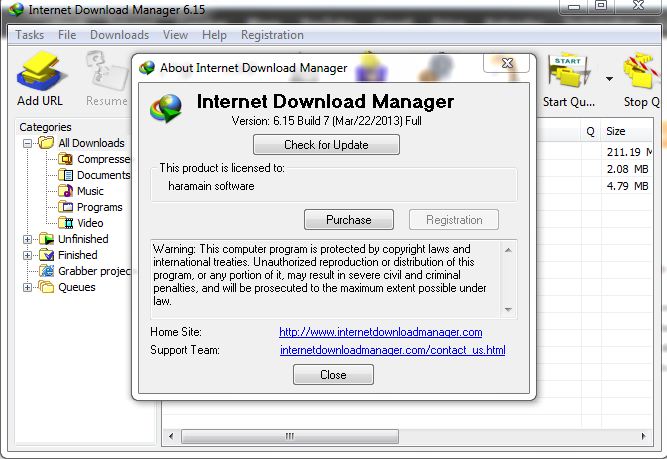Screen dimensions: 667x459
Task: Expand the Unfinished tree node
Action: [x=27, y=239]
